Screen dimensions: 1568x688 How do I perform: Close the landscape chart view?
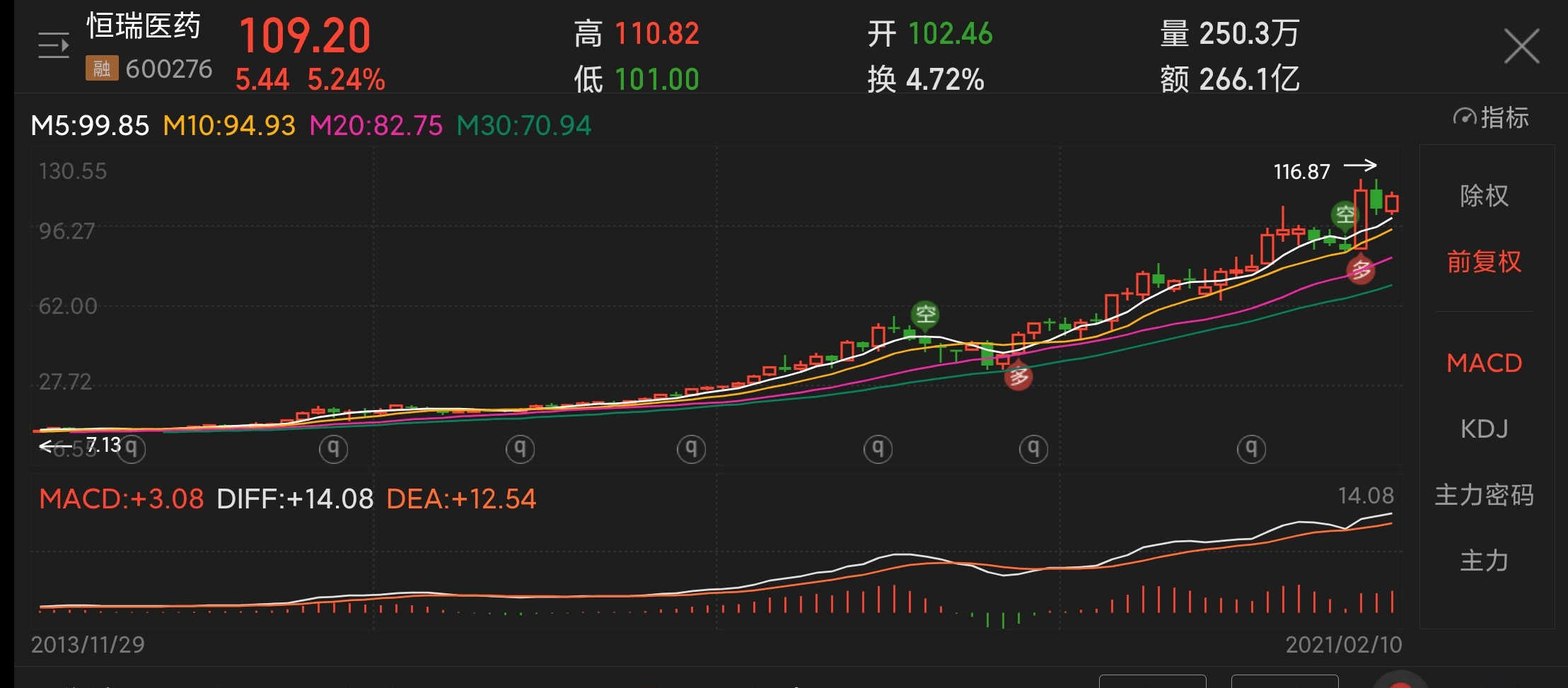click(x=1521, y=47)
